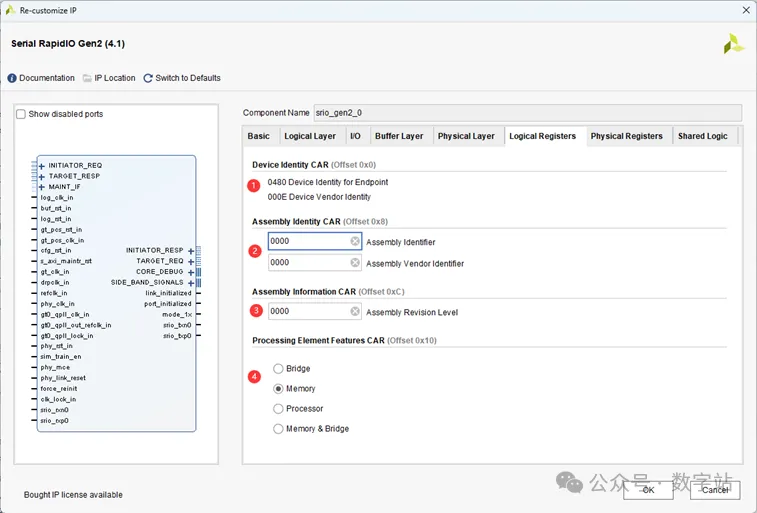Open the Documentation link
Screen dimensions: 757x513
(47, 78)
